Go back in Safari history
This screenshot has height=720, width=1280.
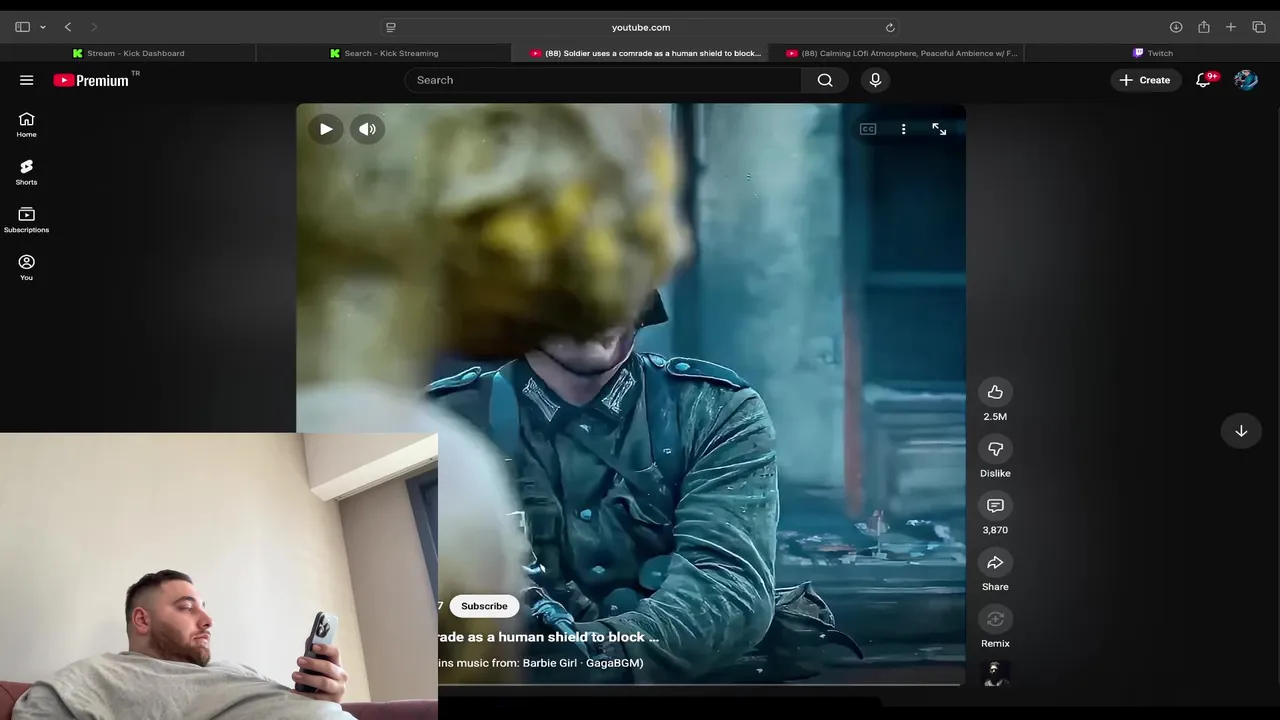pos(68,27)
